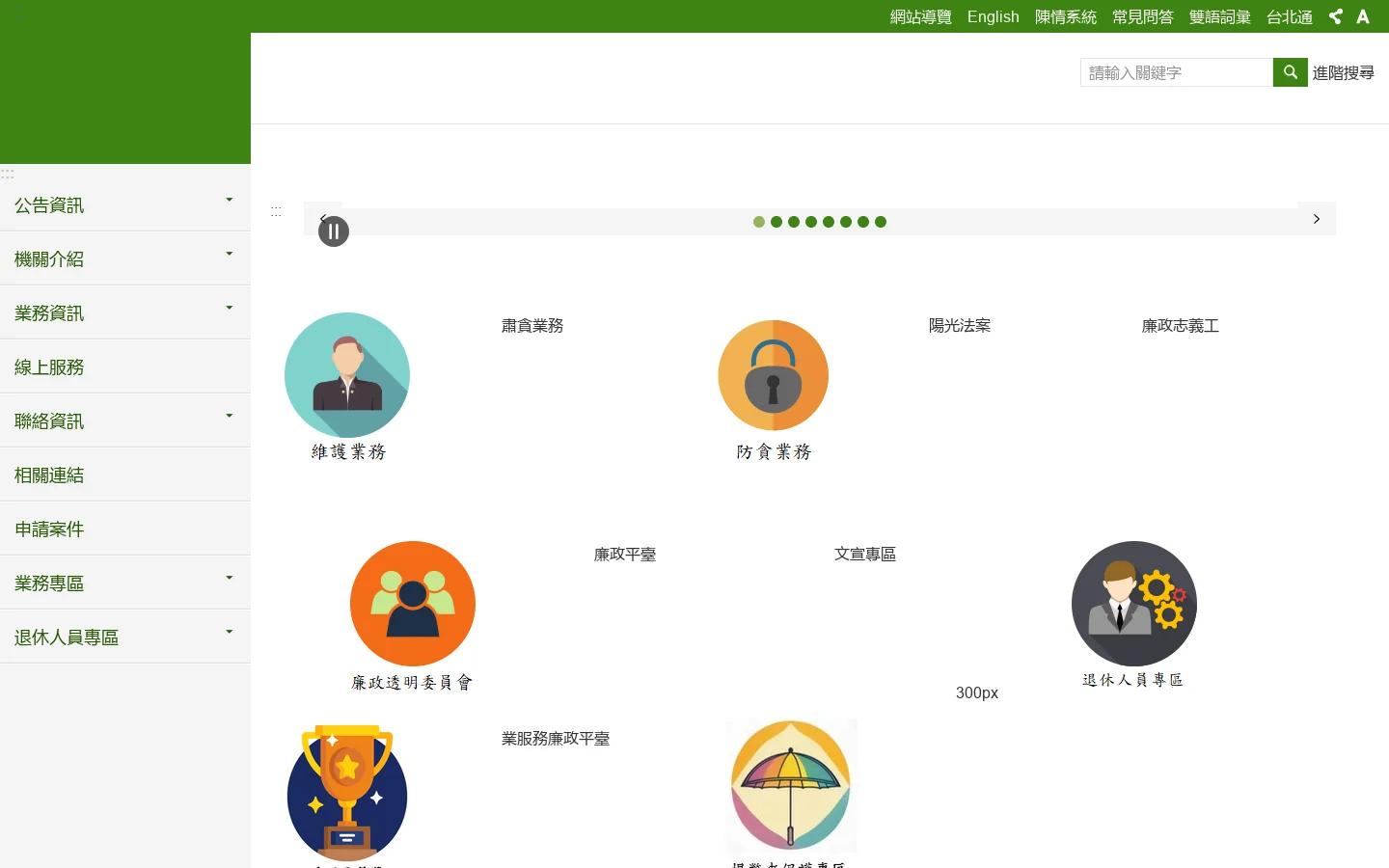Open the trophy award icon
The width and height of the screenshot is (1389, 868).
pos(347,793)
